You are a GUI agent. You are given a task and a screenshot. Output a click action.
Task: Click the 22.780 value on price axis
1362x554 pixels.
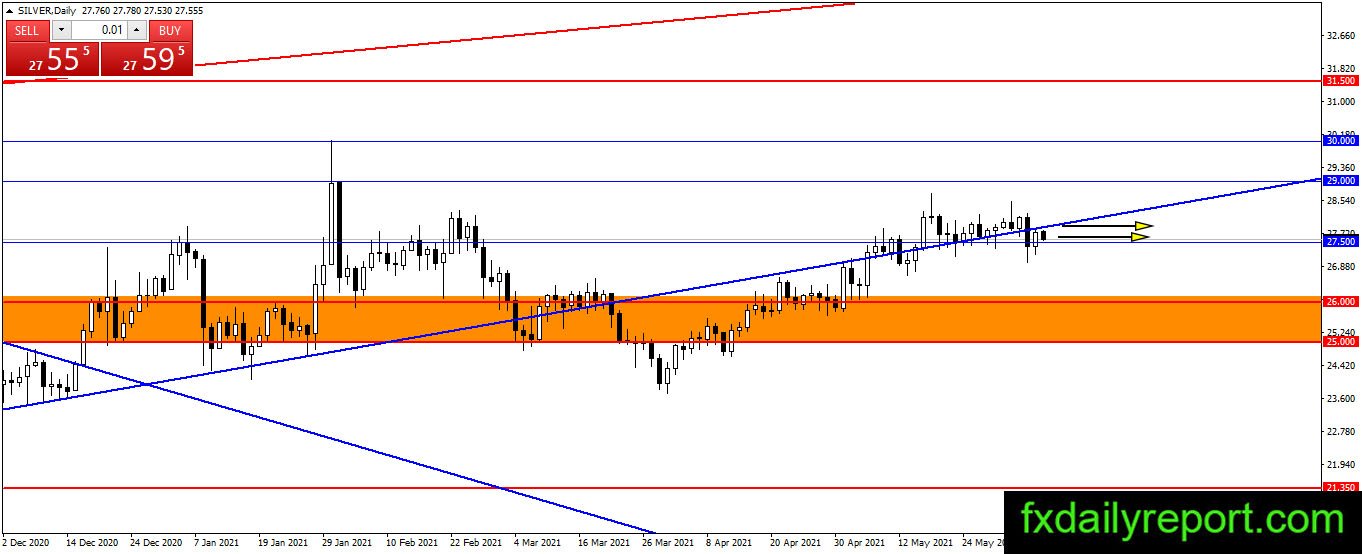click(x=1340, y=432)
